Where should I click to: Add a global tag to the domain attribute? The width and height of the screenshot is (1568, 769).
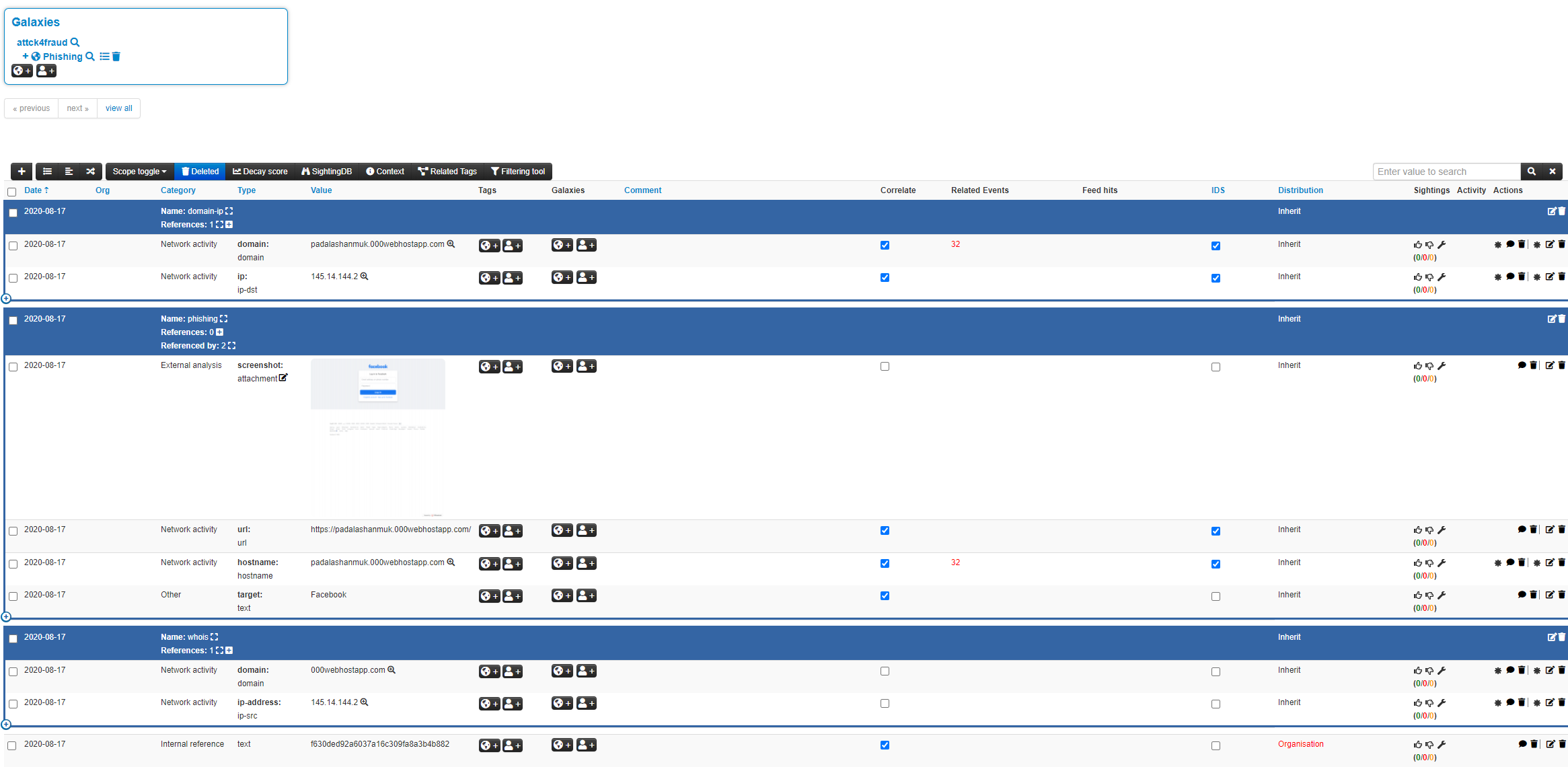coord(490,245)
